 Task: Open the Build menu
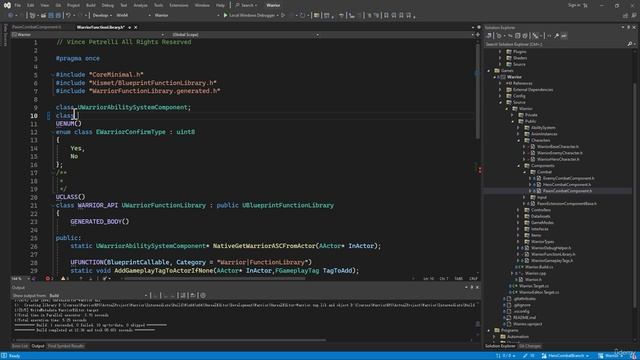coord(91,5)
